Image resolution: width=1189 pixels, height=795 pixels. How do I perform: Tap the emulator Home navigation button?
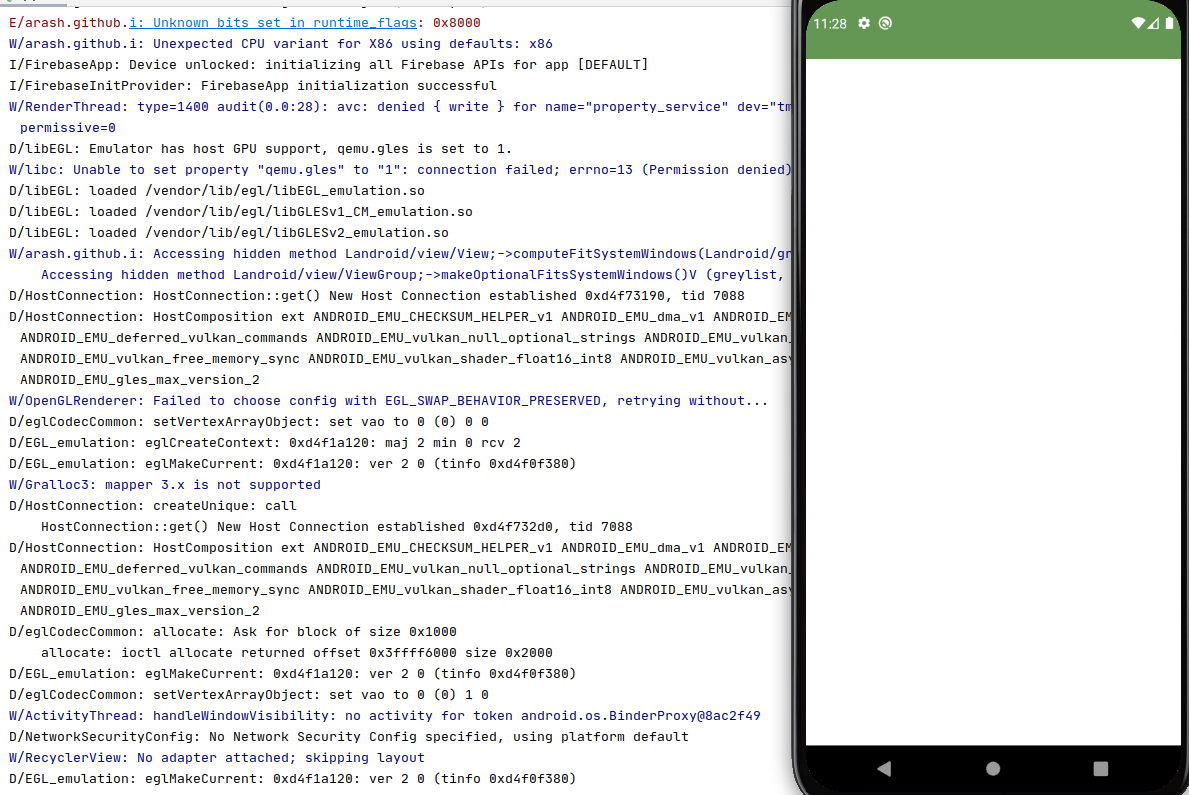pyautogui.click(x=993, y=768)
